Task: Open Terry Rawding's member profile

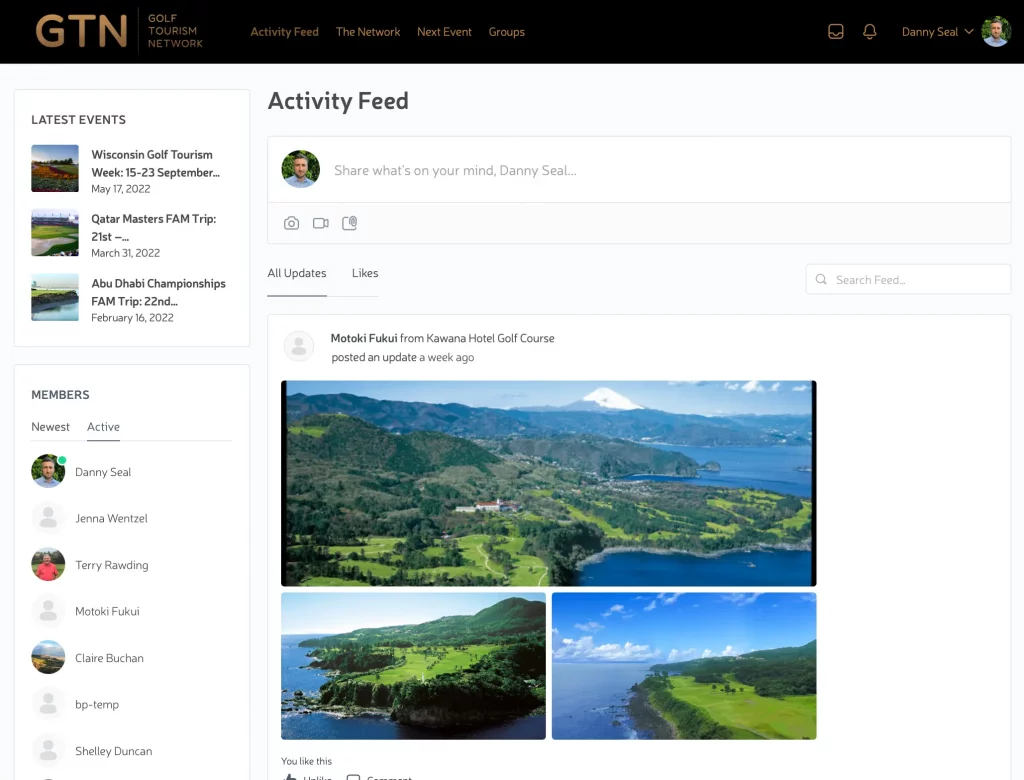Action: click(111, 565)
